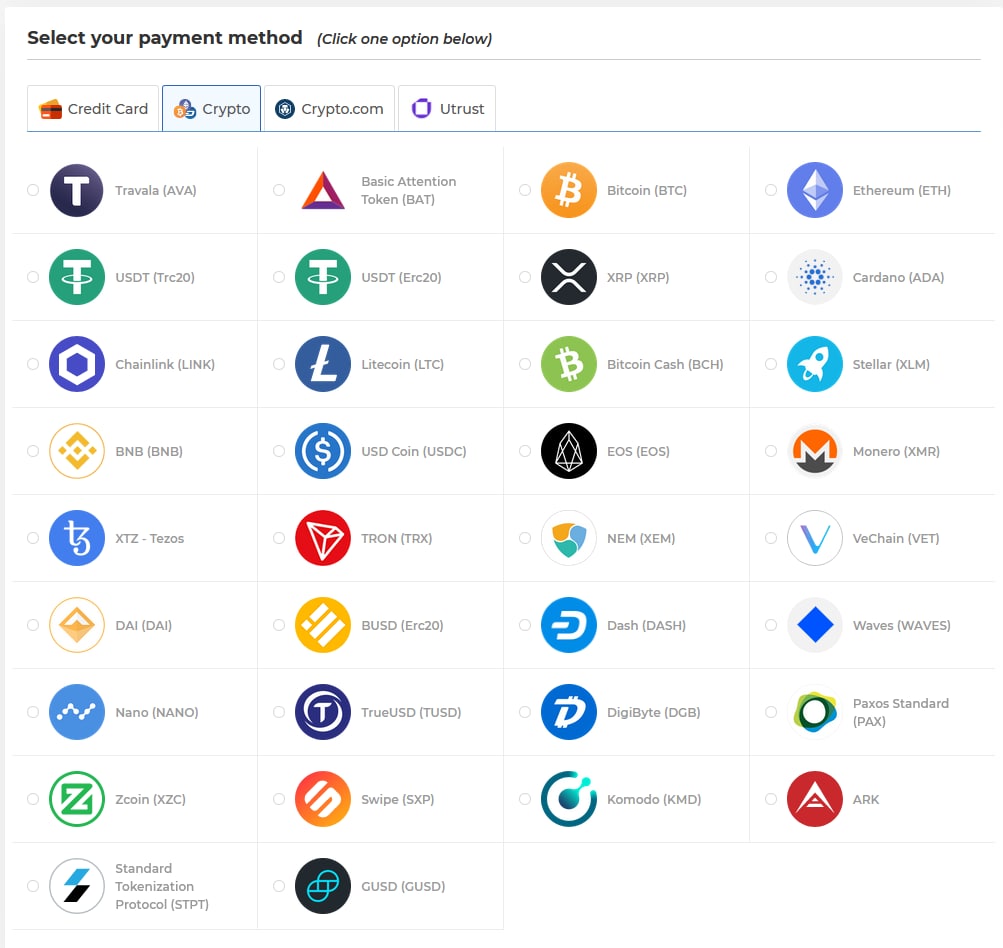The width and height of the screenshot is (1003, 948).
Task: Pick the Dash (DASH) radio button
Action: pyautogui.click(x=525, y=626)
